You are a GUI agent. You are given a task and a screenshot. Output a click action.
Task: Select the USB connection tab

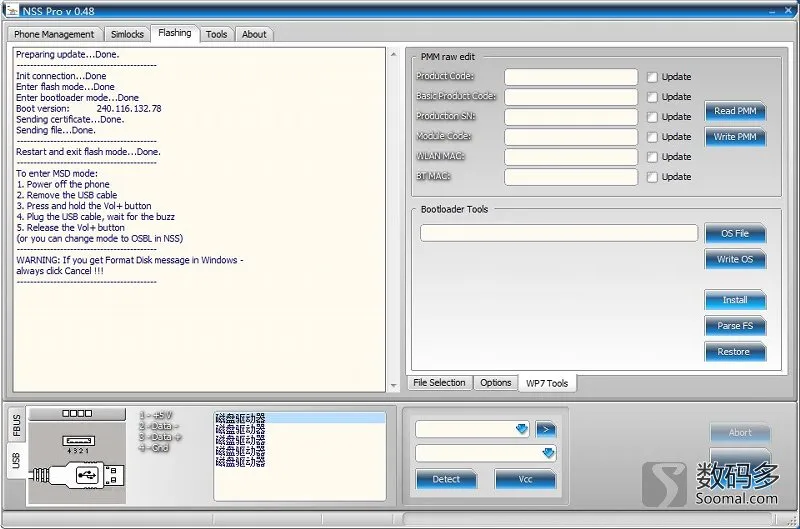coord(16,460)
